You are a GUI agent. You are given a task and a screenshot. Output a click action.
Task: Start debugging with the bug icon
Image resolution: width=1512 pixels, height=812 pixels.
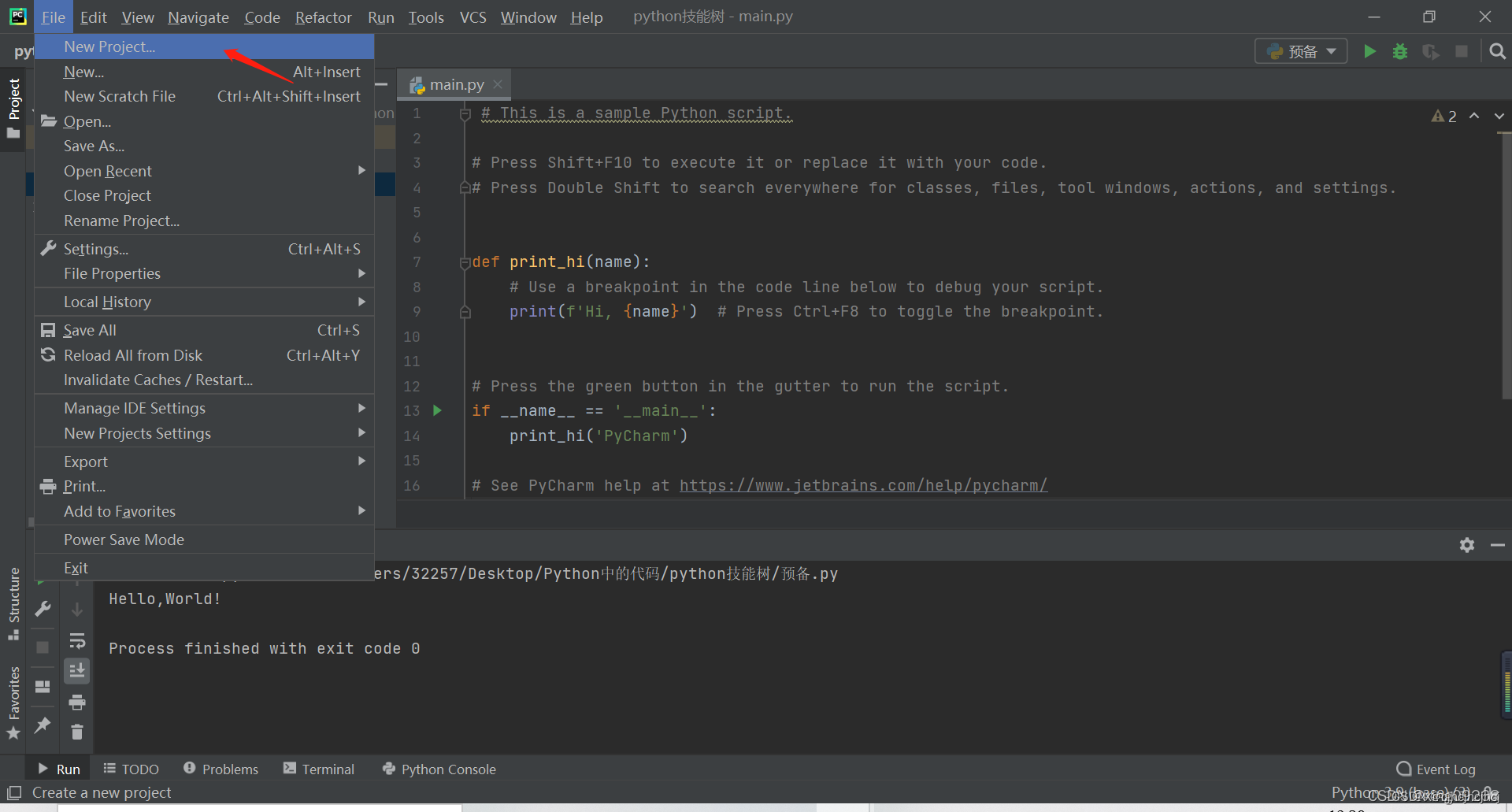coord(1400,51)
